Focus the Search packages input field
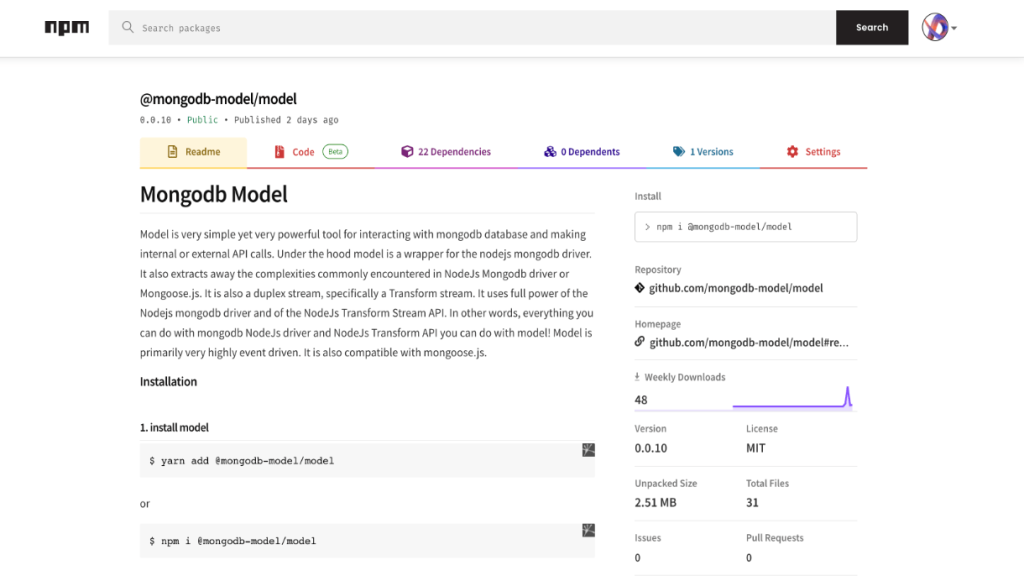 pos(480,28)
